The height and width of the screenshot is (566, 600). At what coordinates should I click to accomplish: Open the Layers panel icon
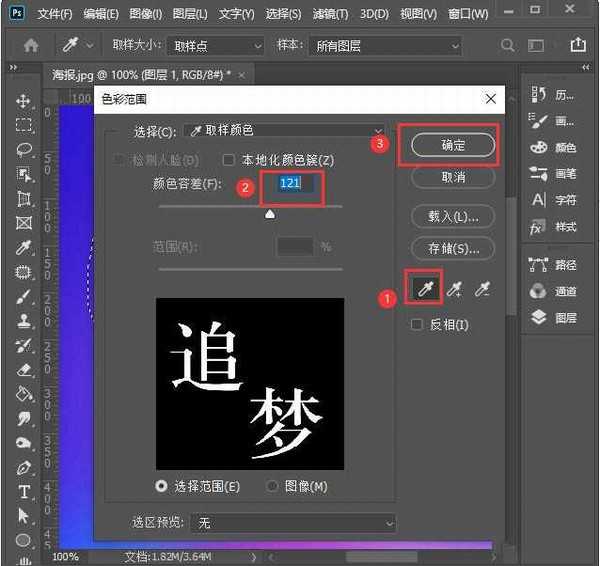pos(539,317)
